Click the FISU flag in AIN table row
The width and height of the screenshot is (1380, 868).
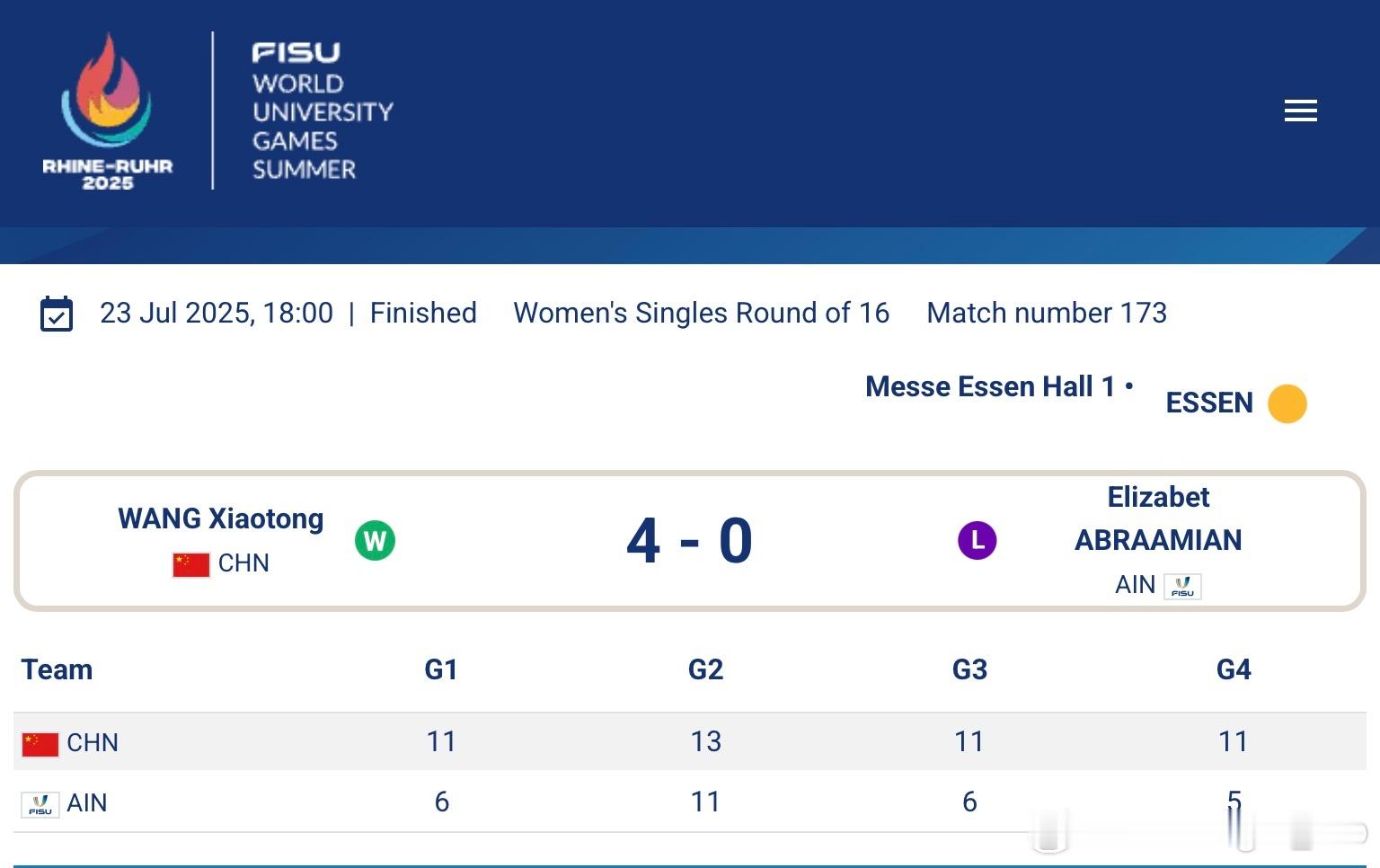pos(40,804)
